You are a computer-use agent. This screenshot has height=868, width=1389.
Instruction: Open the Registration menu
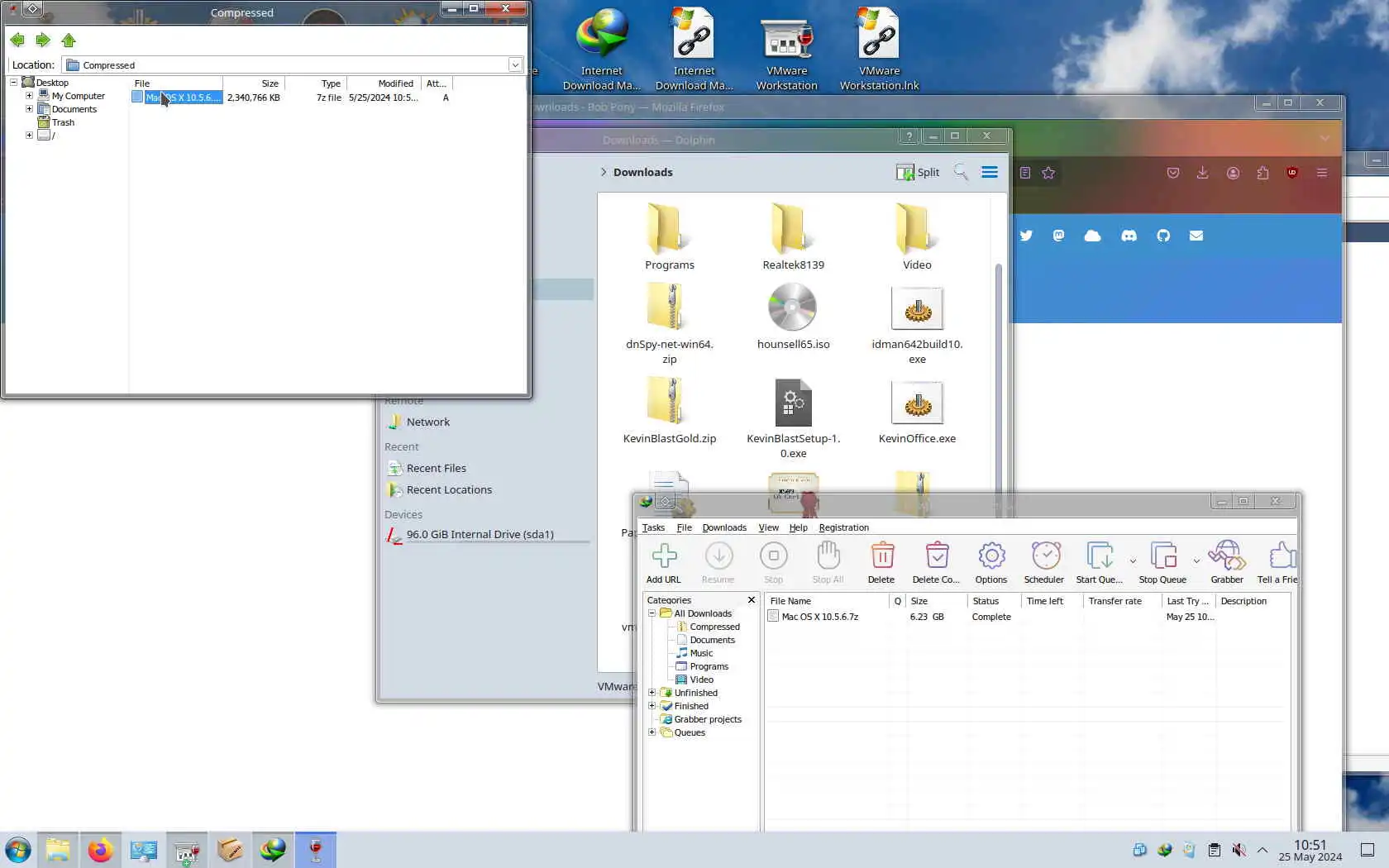point(843,527)
